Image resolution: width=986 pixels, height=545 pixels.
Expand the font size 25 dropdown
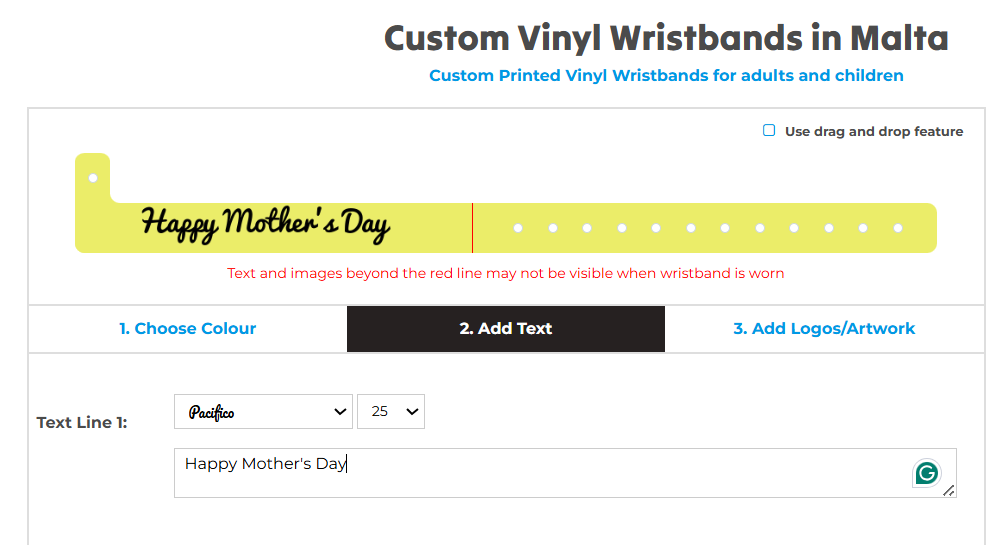(391, 411)
